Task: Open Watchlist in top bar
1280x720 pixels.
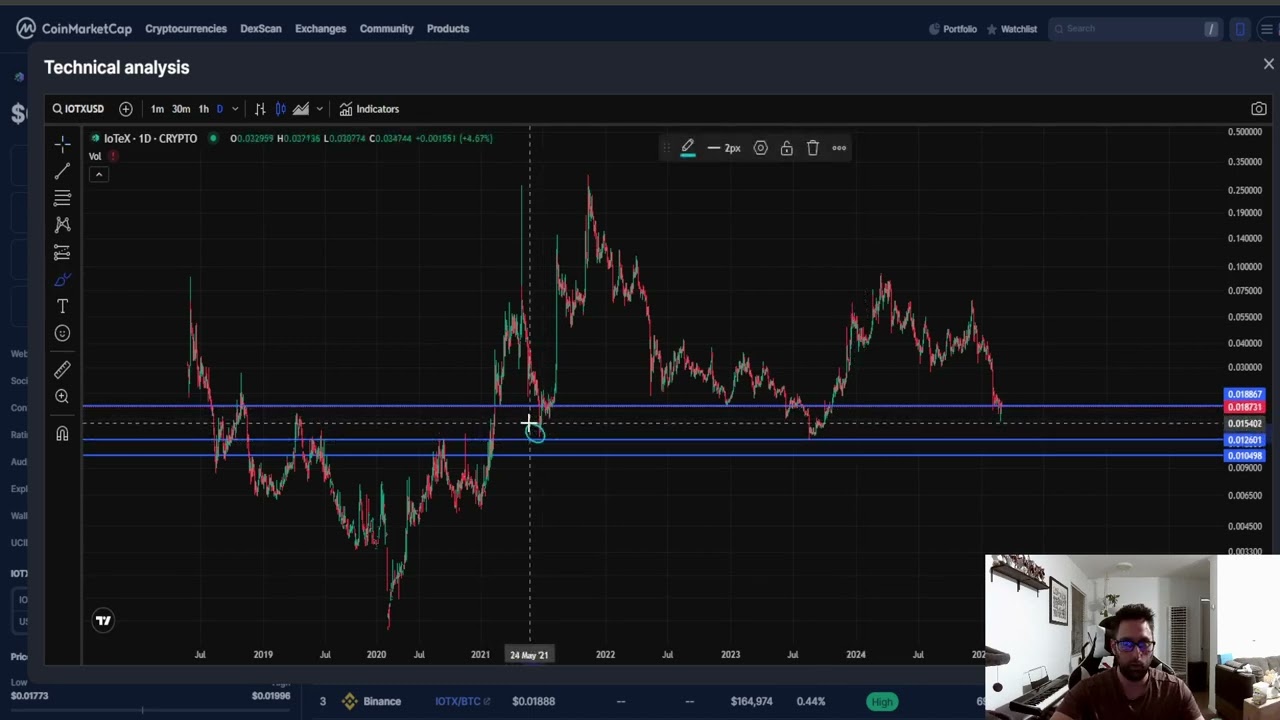Action: (1011, 29)
